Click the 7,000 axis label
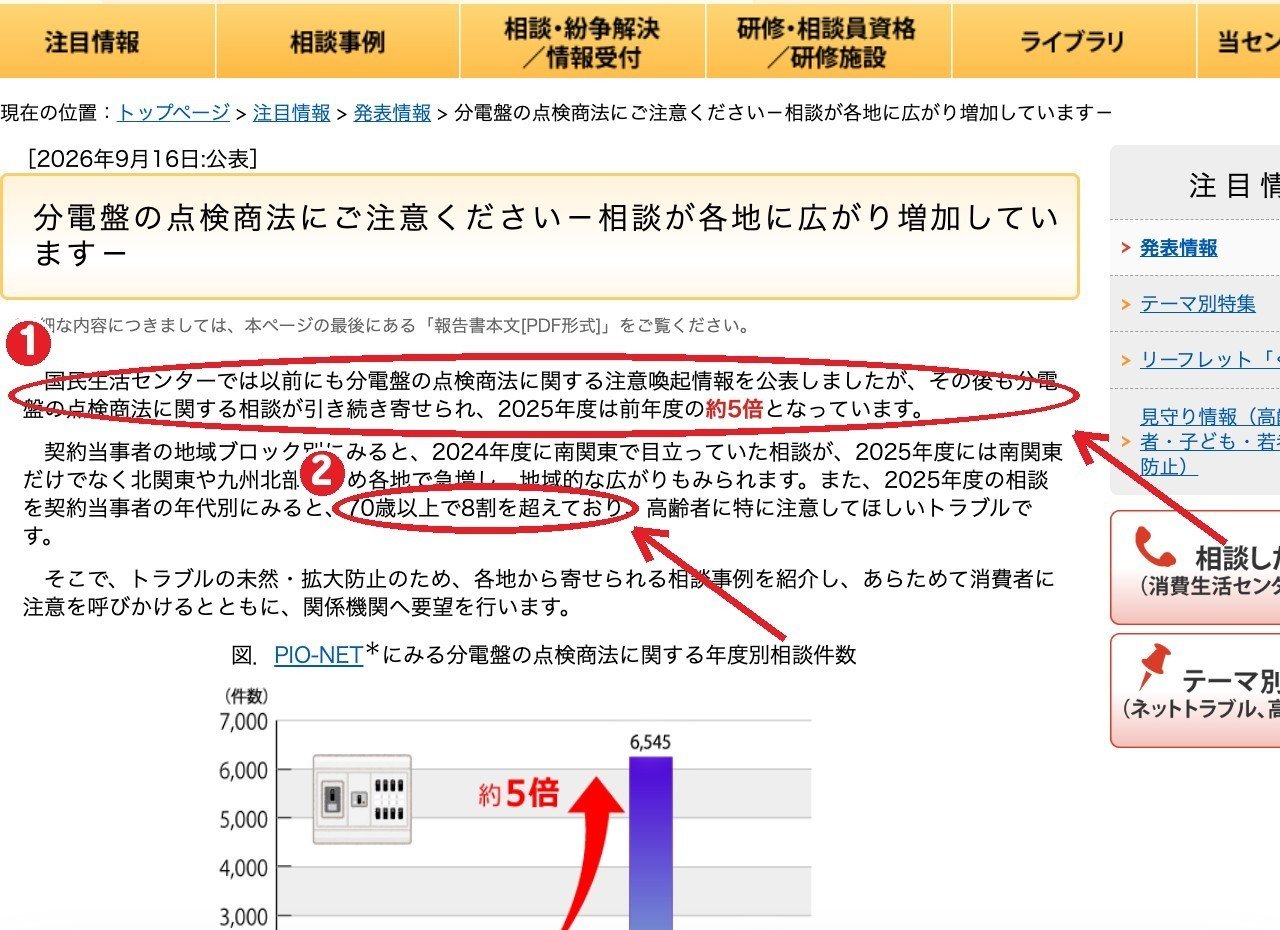This screenshot has width=1280, height=930. coord(243,722)
